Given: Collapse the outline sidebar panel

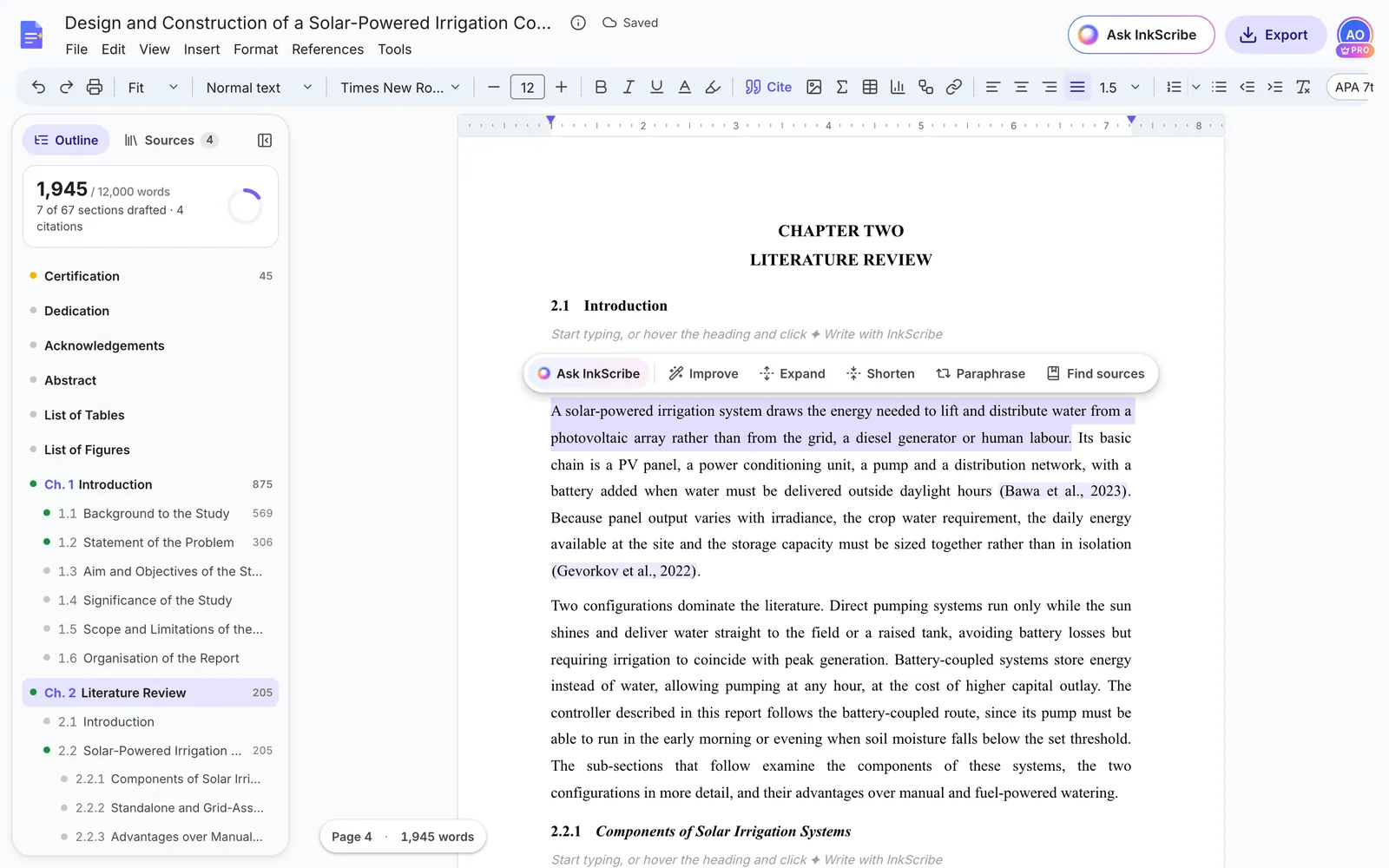Looking at the screenshot, I should (265, 140).
